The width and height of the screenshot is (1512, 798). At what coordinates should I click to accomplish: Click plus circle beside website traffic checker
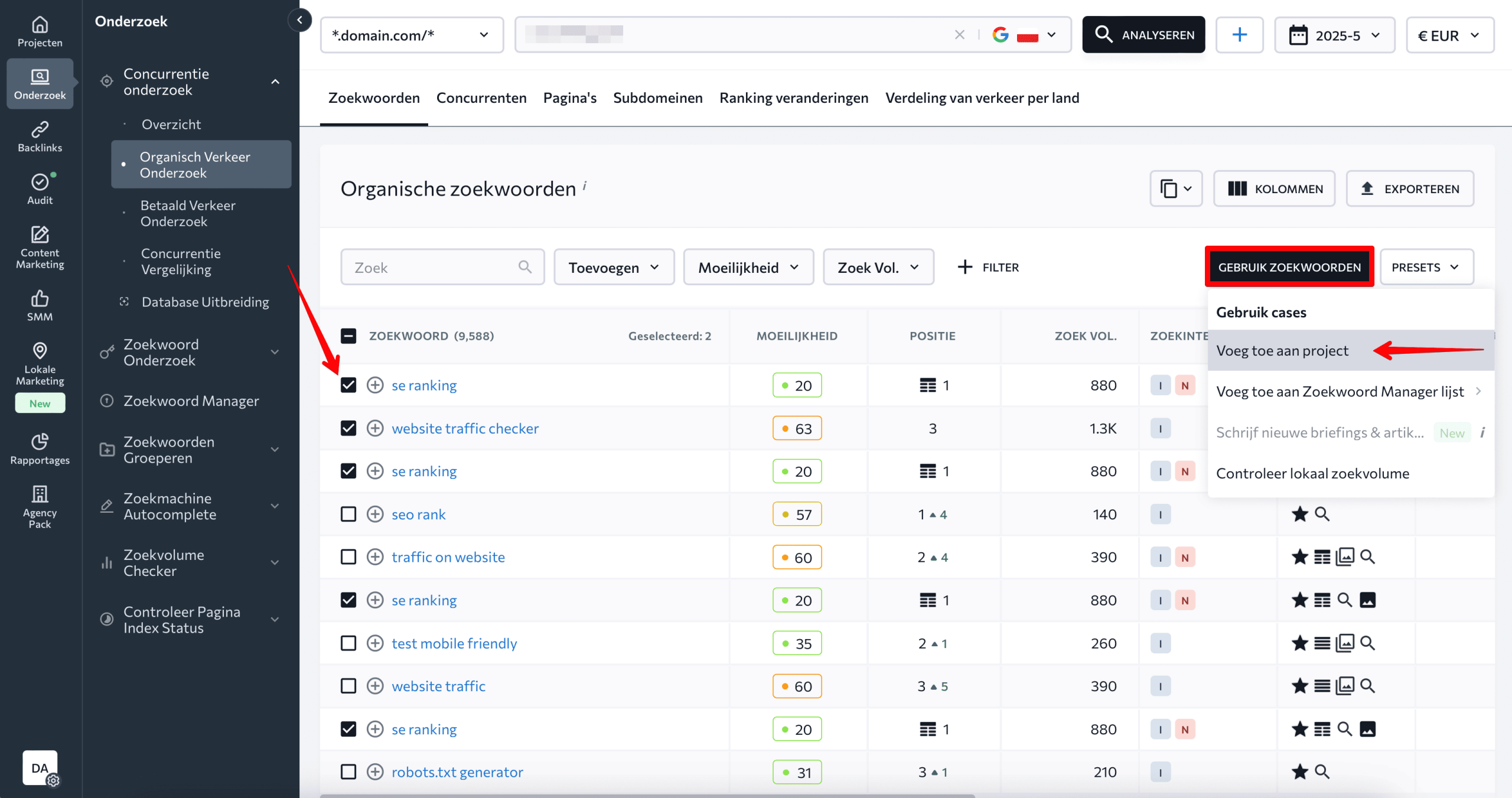375,428
